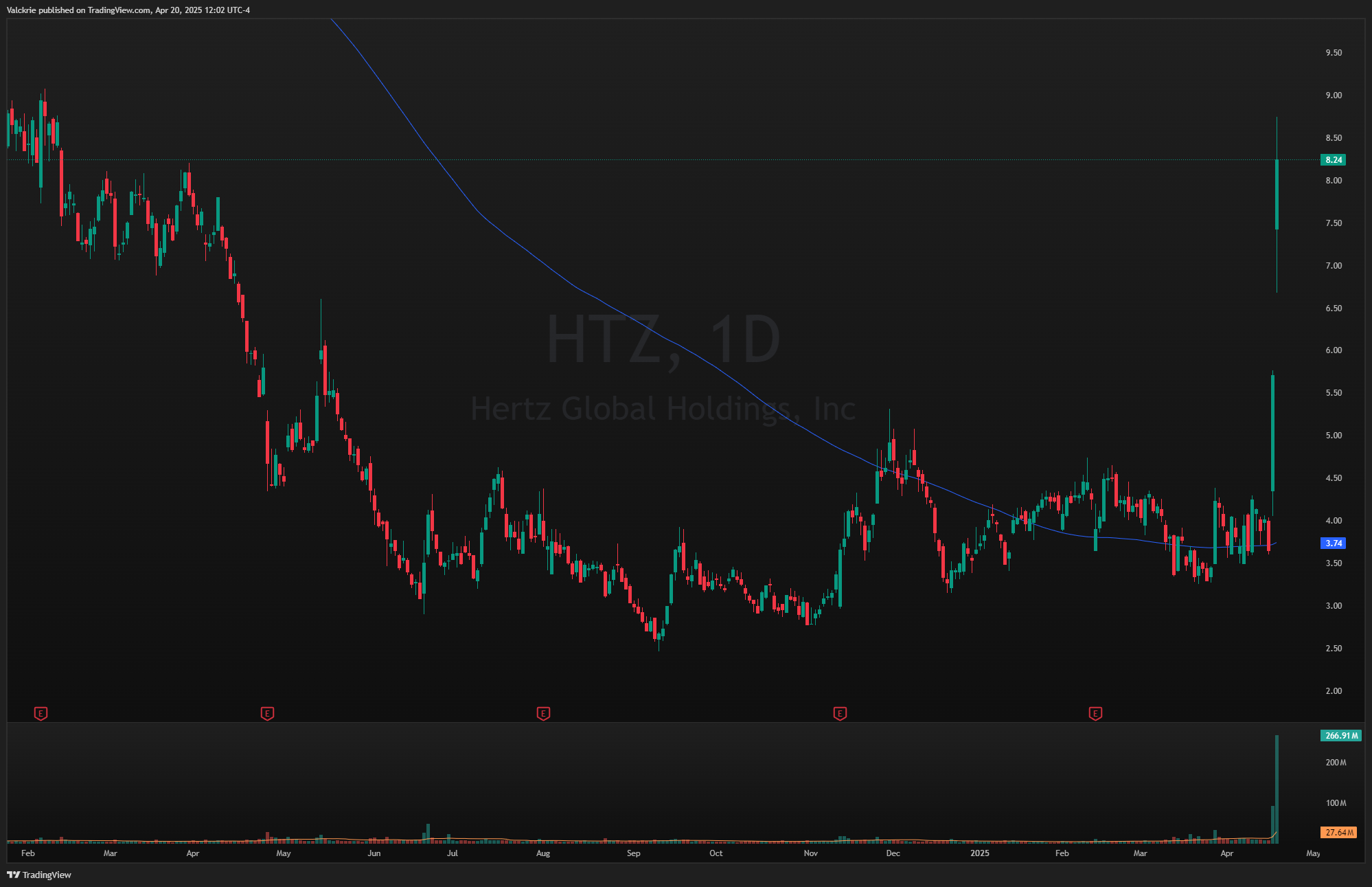The width and height of the screenshot is (1372, 887).
Task: Click the 8.50 price axis label
Action: click(x=1334, y=138)
